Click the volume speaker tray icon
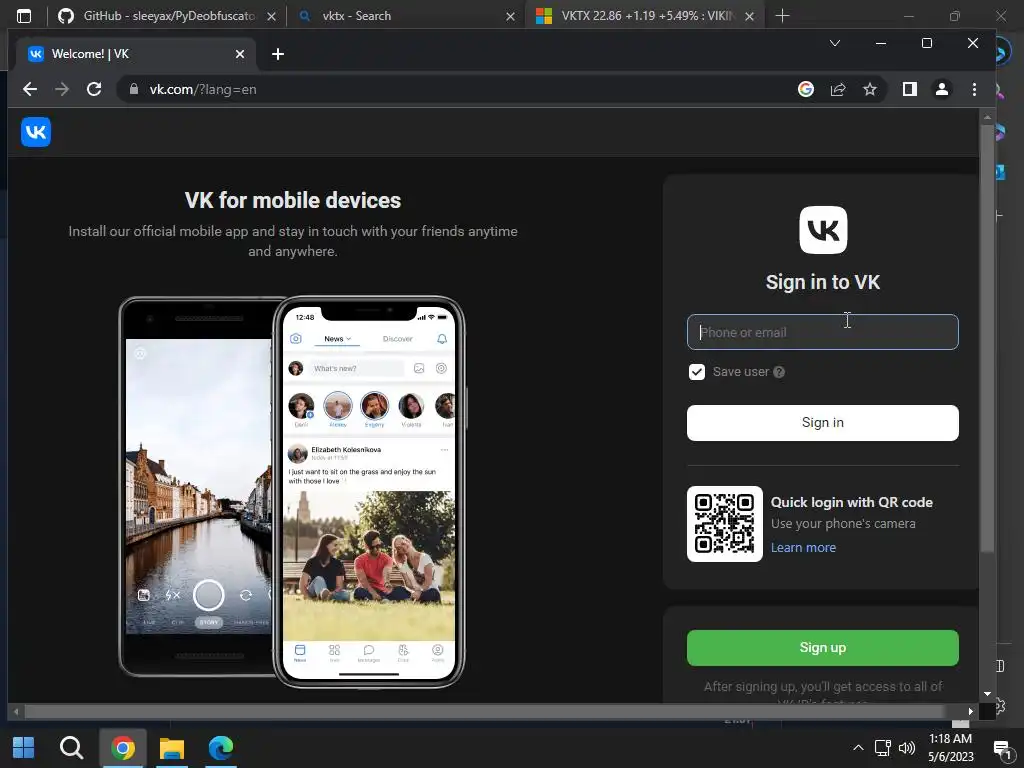 (x=906, y=748)
